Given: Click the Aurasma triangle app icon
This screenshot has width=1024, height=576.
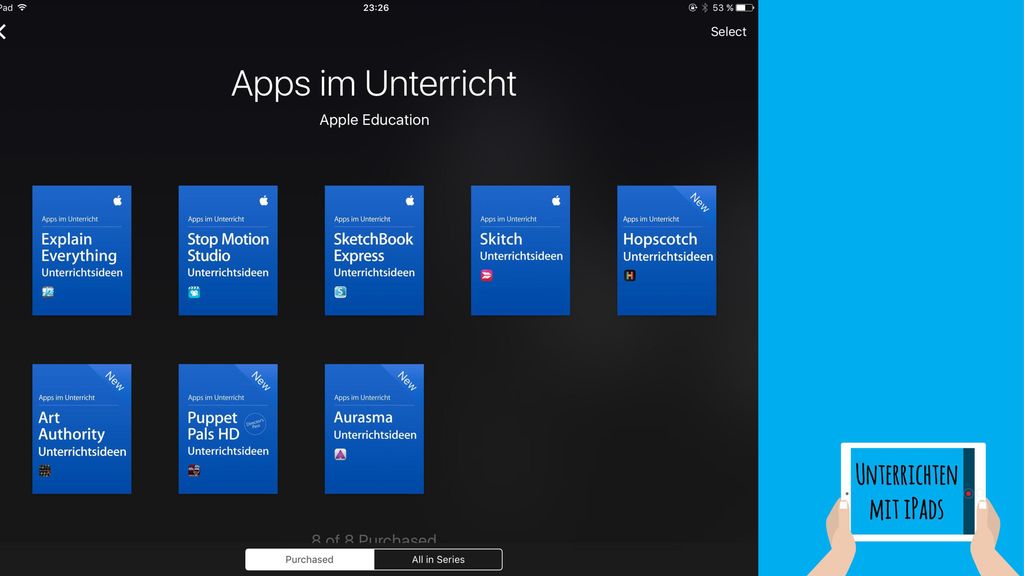Looking at the screenshot, I should (x=340, y=454).
